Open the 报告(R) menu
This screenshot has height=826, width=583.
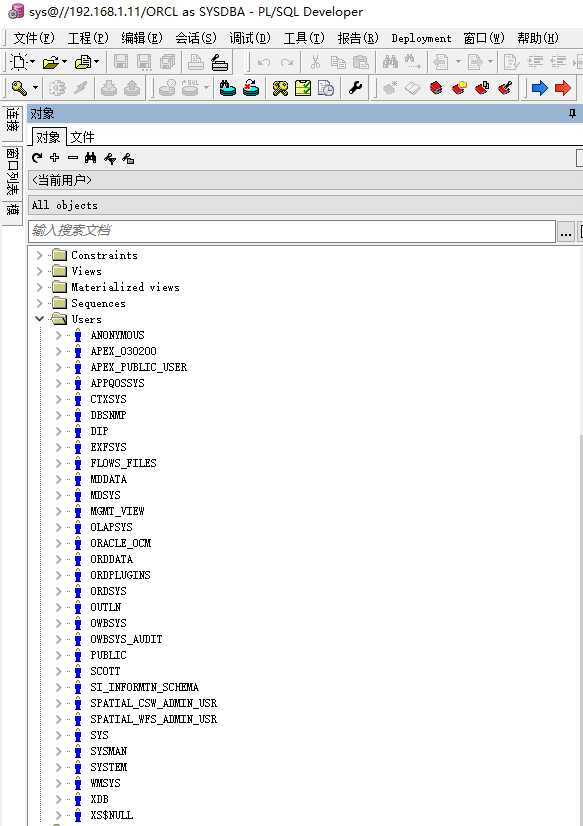(x=358, y=38)
